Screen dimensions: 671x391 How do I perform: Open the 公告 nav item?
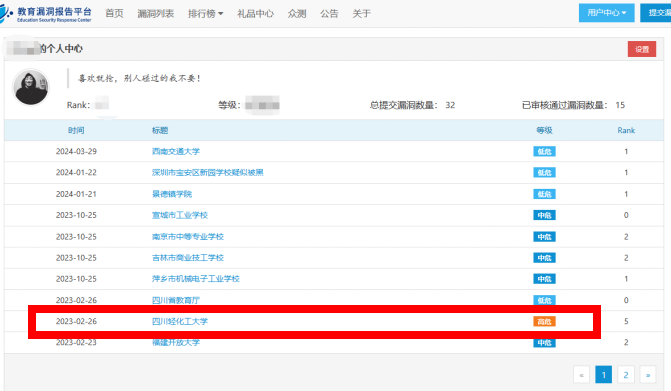click(x=329, y=14)
